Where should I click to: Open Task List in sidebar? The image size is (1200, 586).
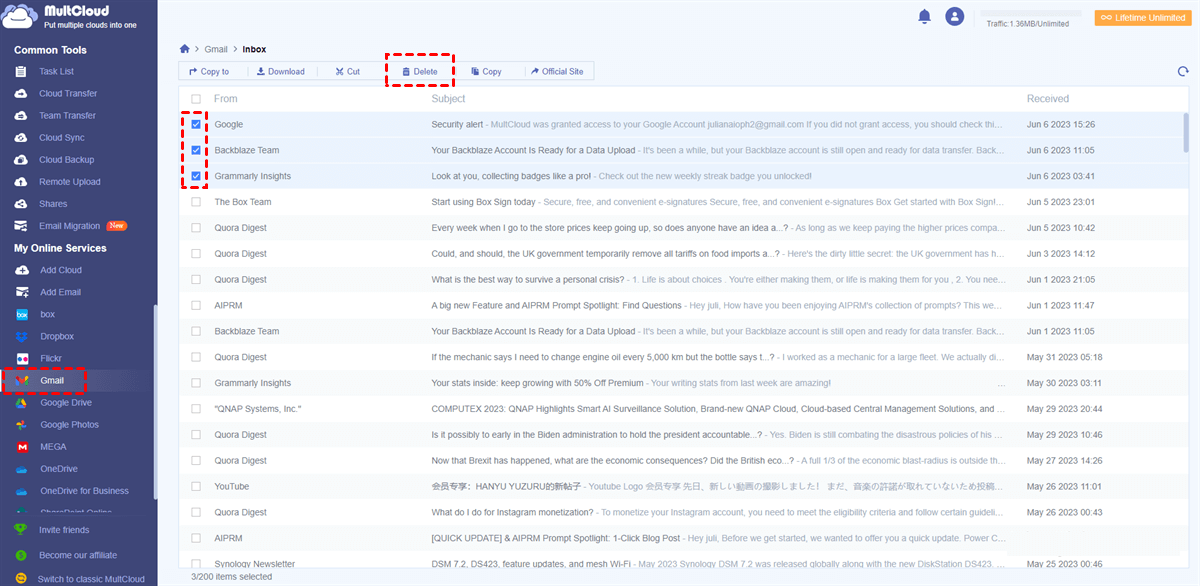[56, 72]
